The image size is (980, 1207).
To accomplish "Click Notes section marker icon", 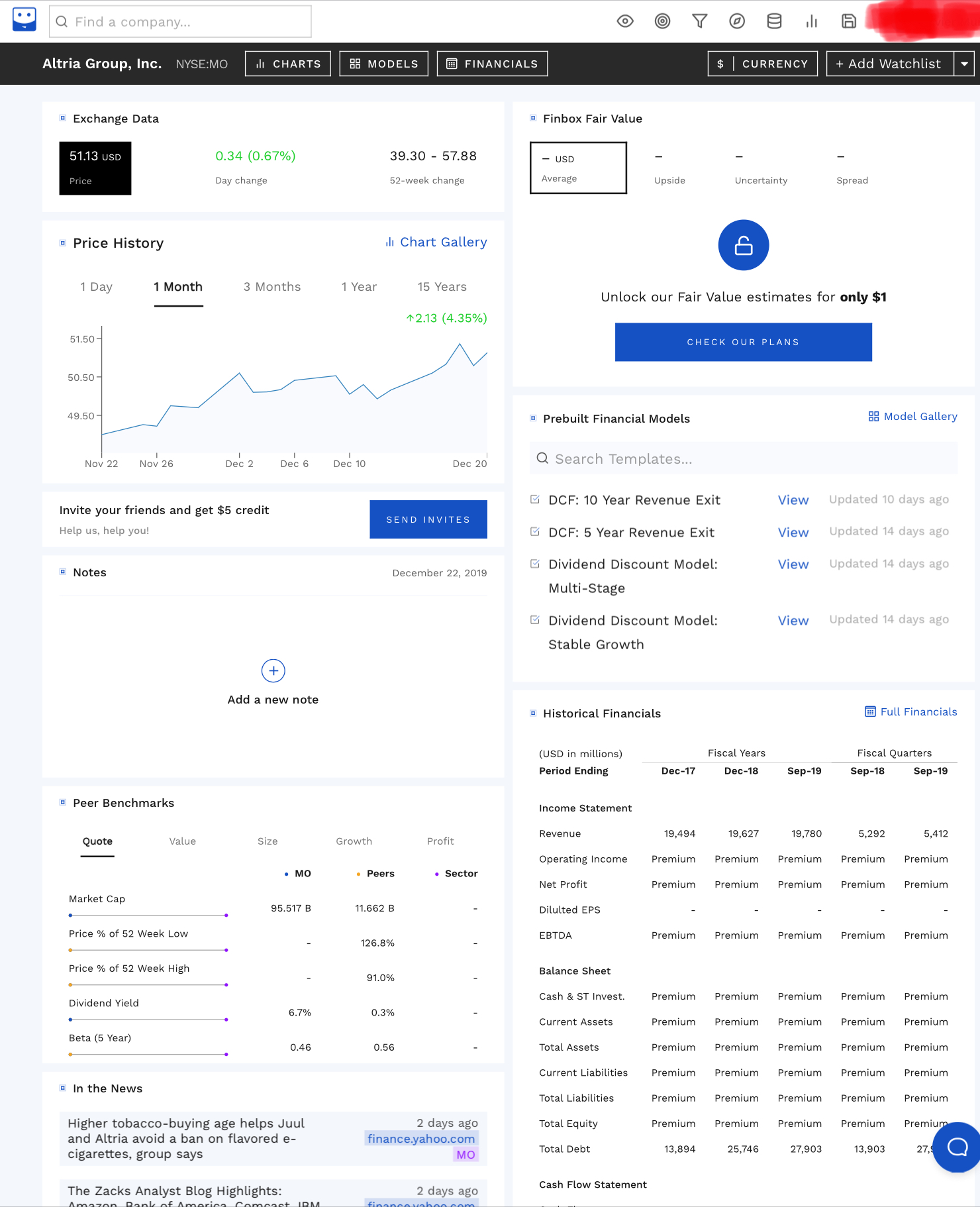I will click(63, 572).
